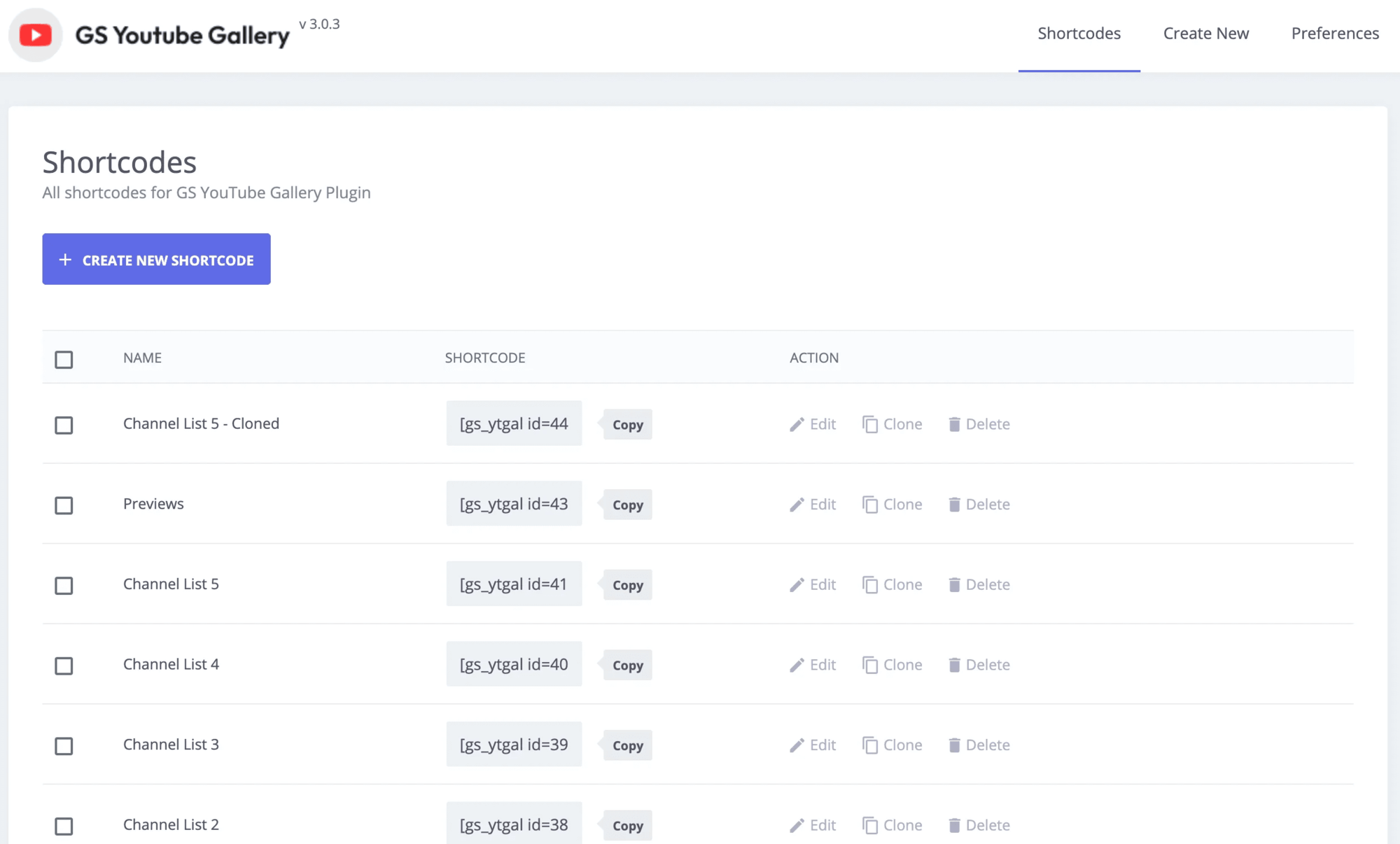The height and width of the screenshot is (844, 1400).
Task: Click the [gs_ytgal id=44 shortcode field
Action: 514,423
